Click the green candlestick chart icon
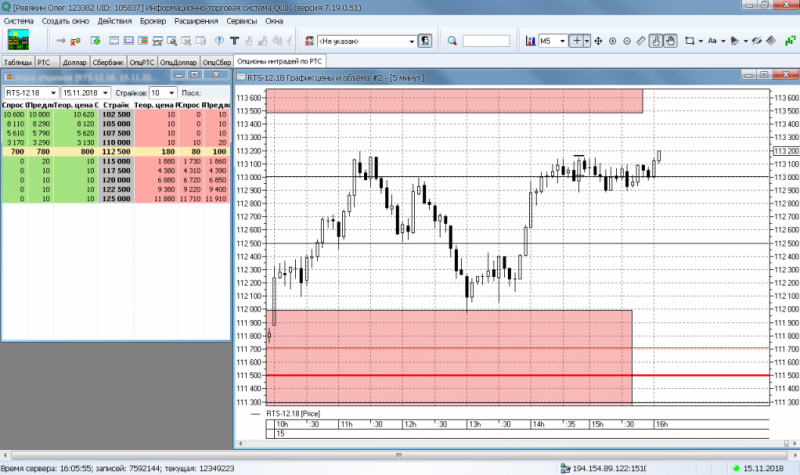 click(790, 40)
